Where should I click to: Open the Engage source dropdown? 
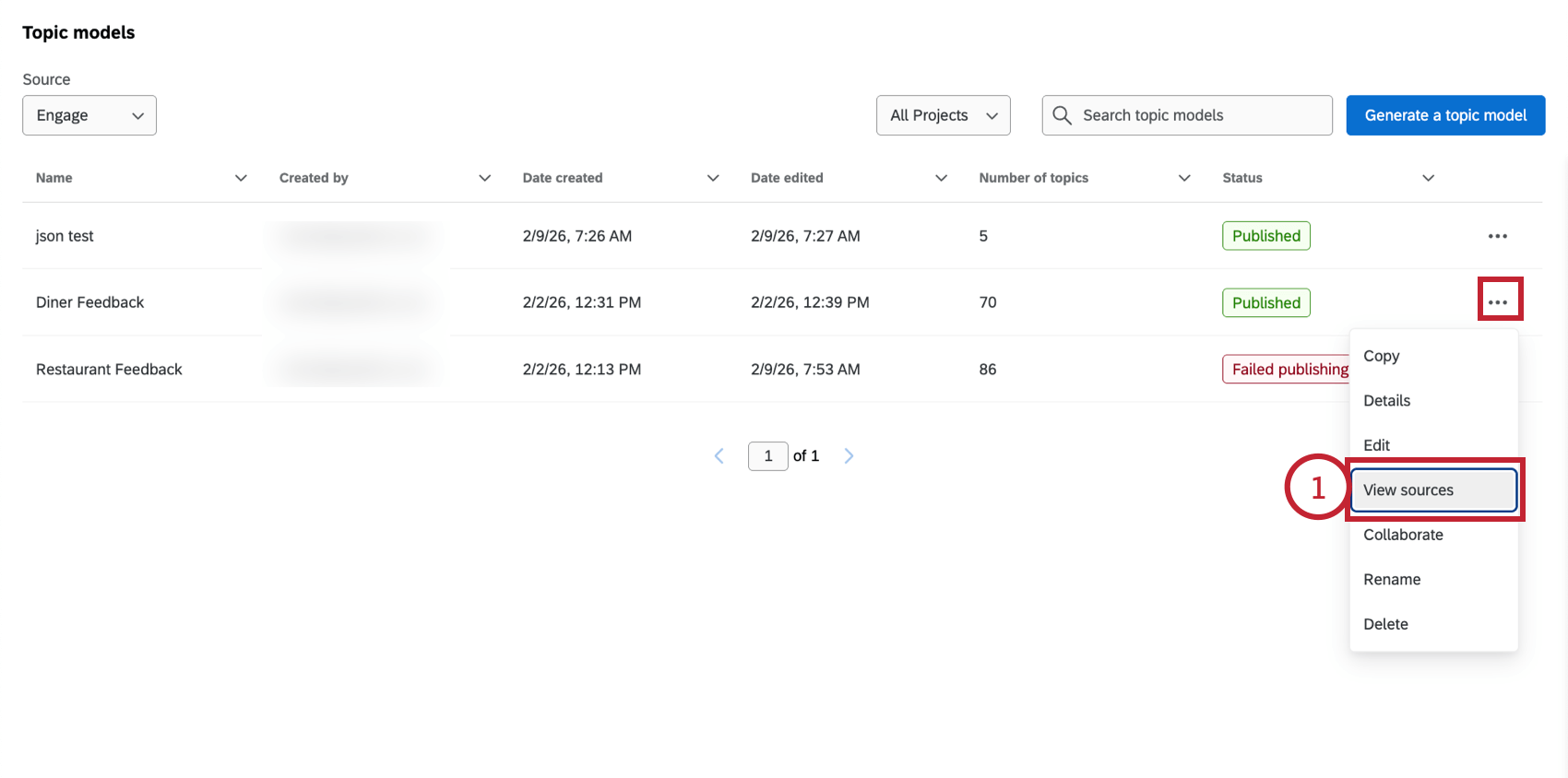coord(89,115)
